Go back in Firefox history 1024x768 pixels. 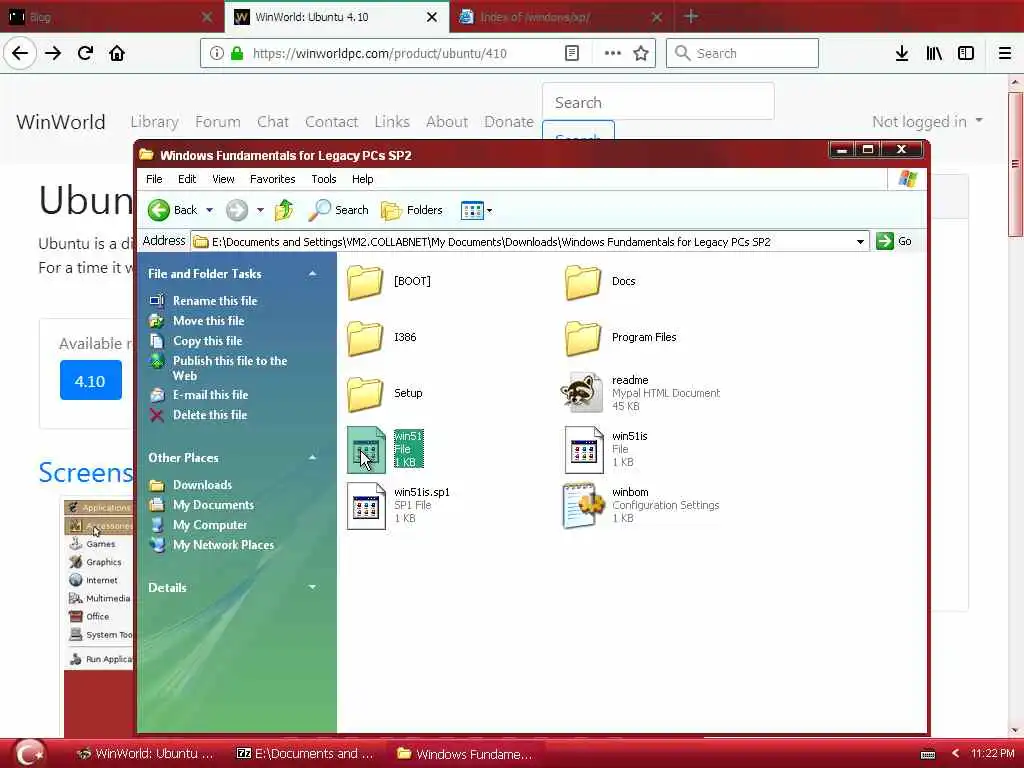click(x=20, y=53)
